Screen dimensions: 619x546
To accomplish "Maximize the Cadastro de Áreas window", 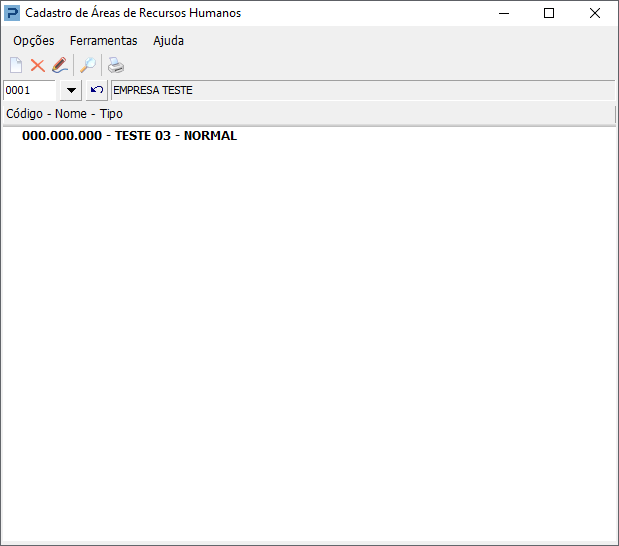I will pyautogui.click(x=549, y=13).
